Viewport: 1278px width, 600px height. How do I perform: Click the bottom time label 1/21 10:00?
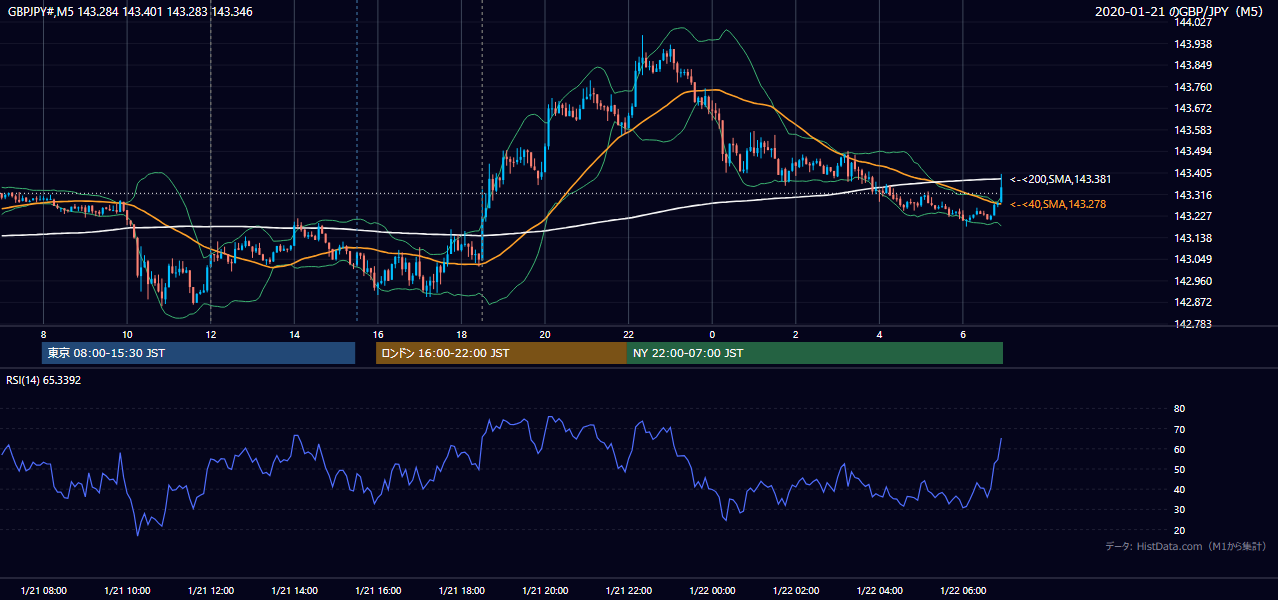pos(127,590)
